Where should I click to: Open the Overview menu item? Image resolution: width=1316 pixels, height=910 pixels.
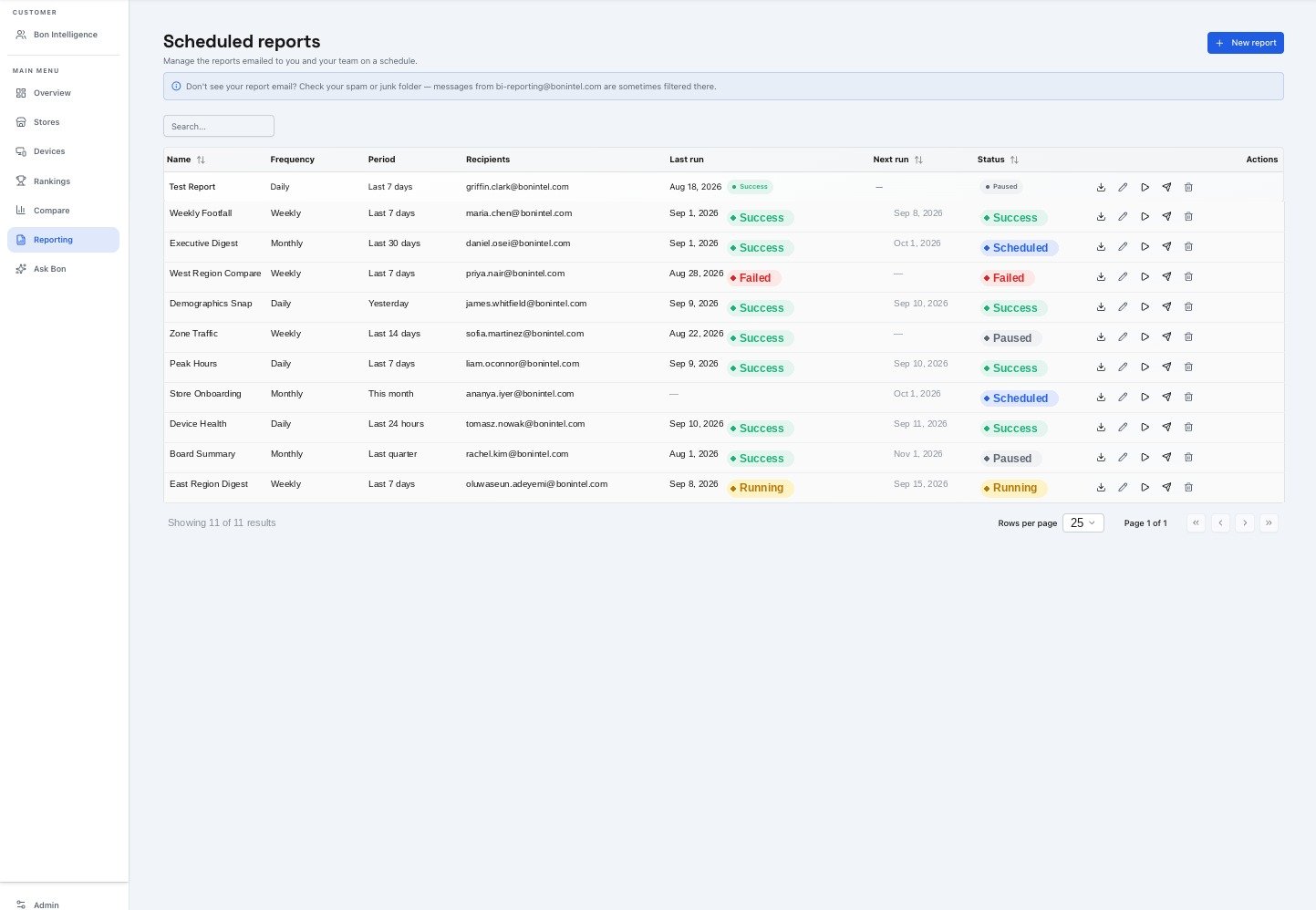point(63,93)
